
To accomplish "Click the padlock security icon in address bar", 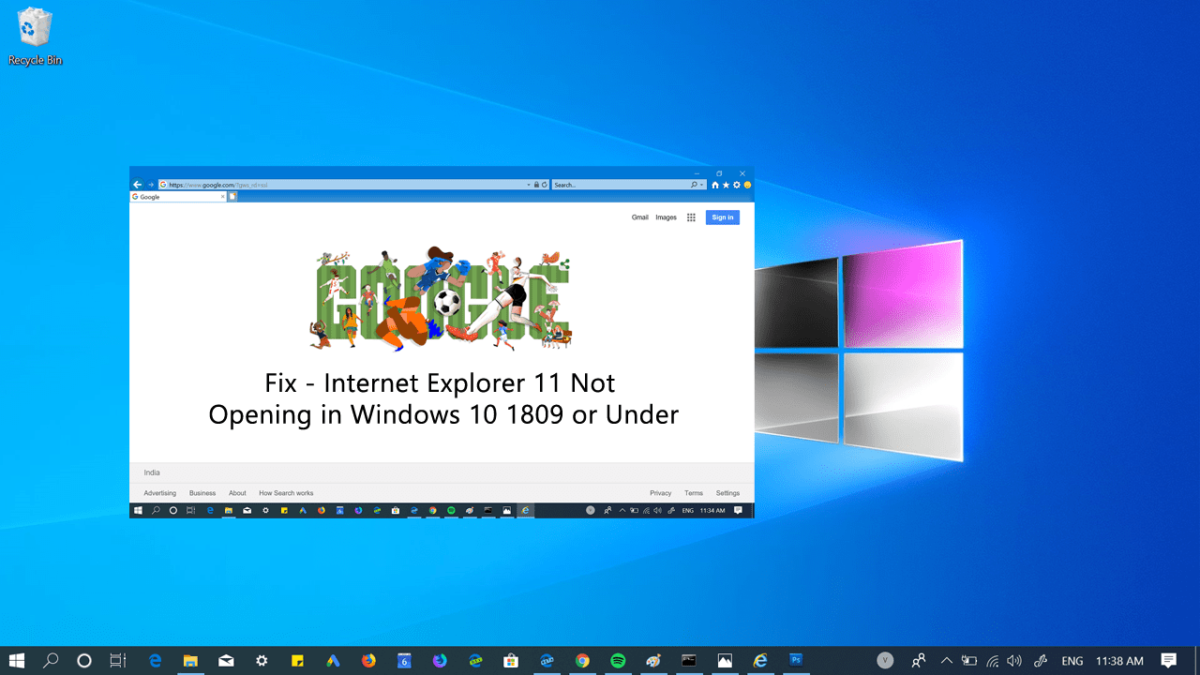I will (x=538, y=184).
